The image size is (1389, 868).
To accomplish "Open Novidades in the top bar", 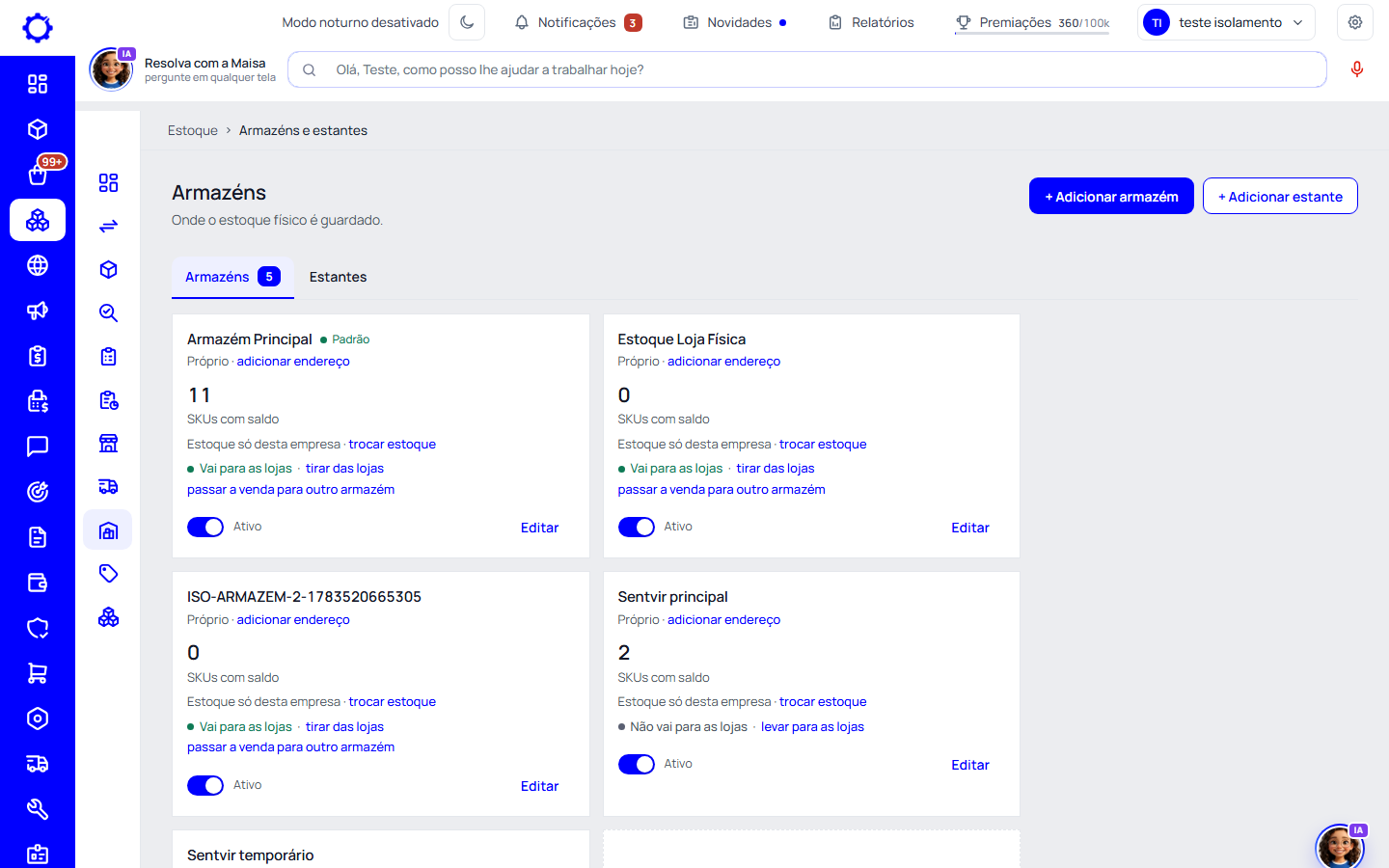I will coord(735,22).
